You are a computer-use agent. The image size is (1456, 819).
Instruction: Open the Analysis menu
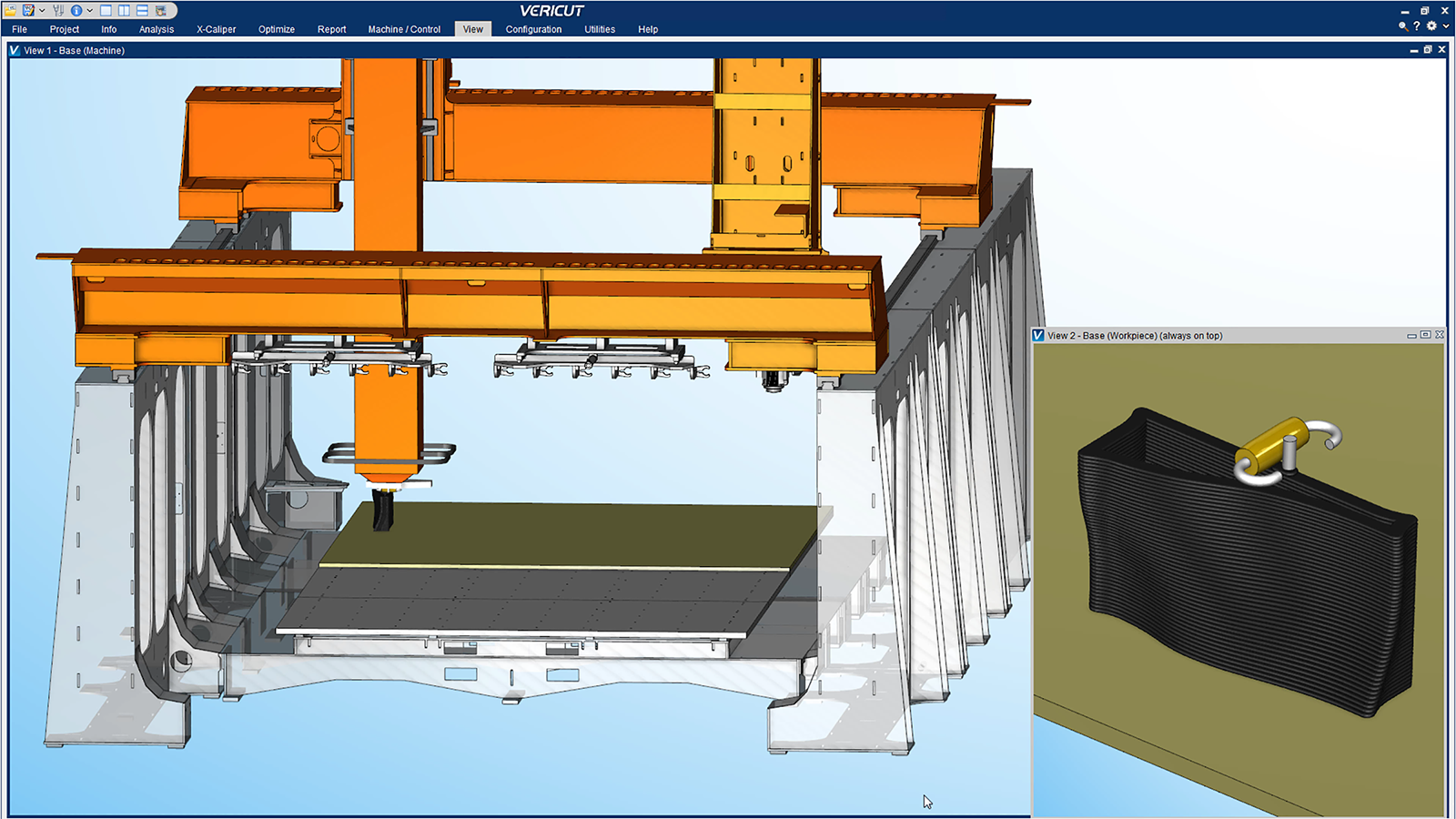(156, 29)
